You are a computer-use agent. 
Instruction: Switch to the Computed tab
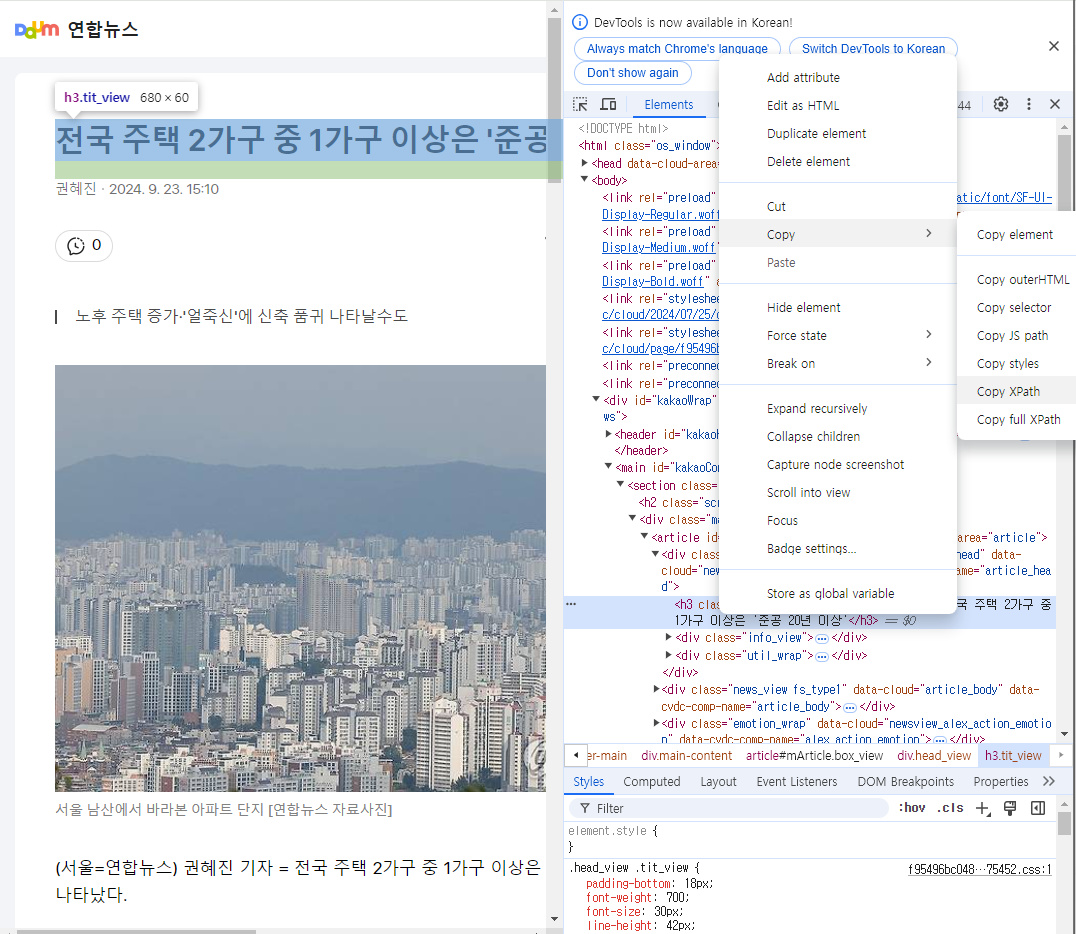point(652,782)
